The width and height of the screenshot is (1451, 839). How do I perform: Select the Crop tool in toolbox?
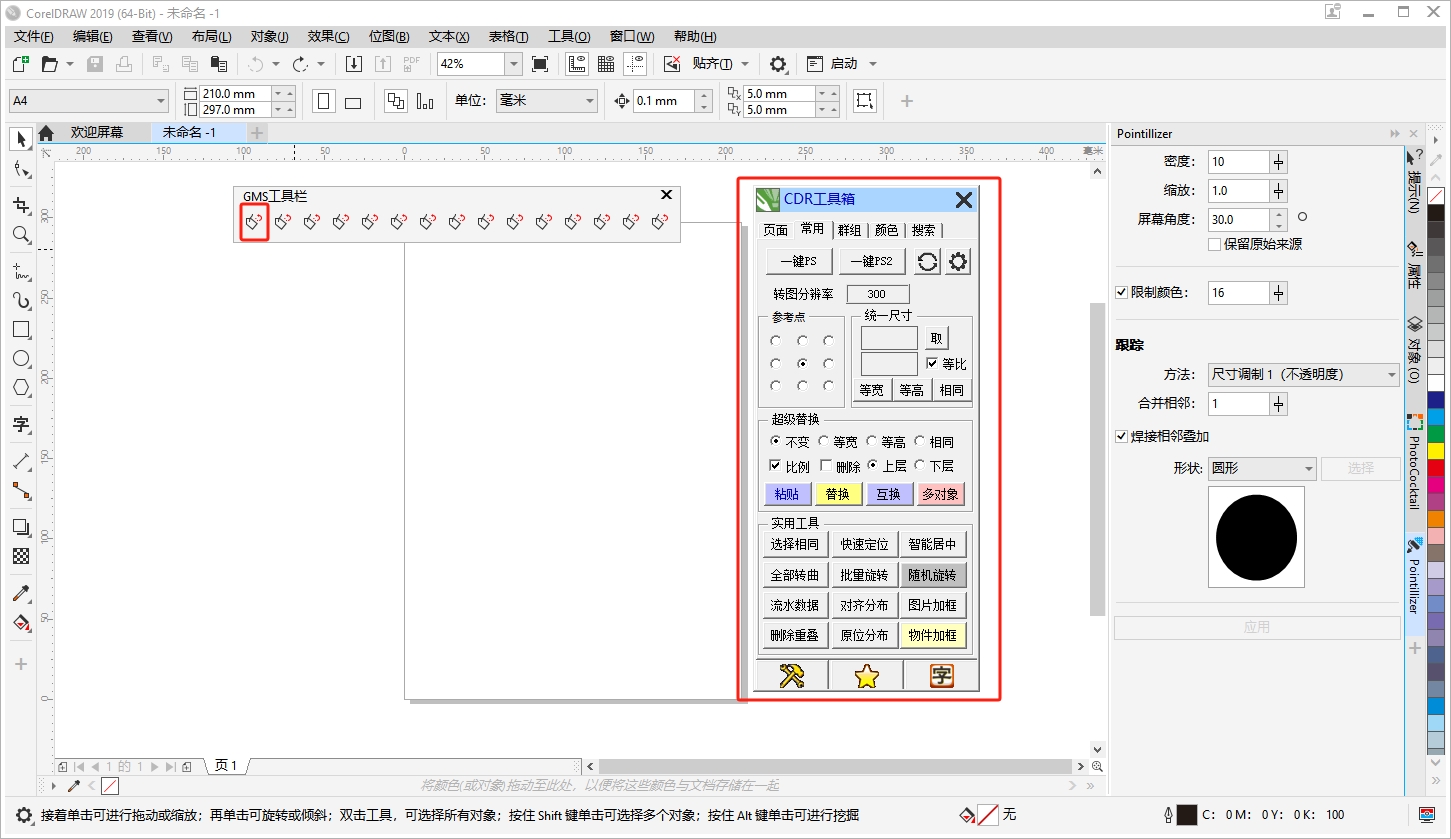[20, 205]
